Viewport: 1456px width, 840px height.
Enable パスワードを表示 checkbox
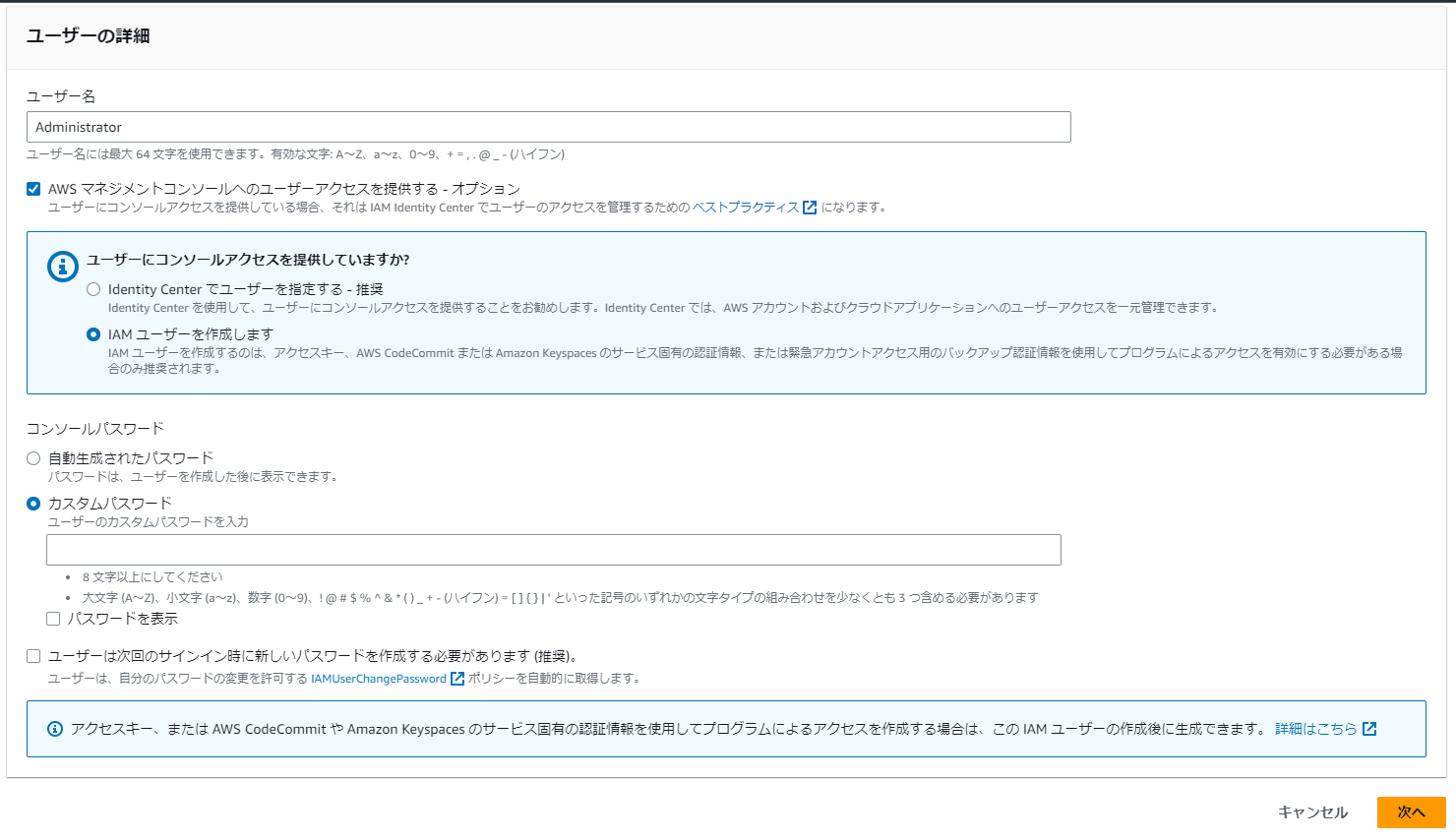coord(53,619)
